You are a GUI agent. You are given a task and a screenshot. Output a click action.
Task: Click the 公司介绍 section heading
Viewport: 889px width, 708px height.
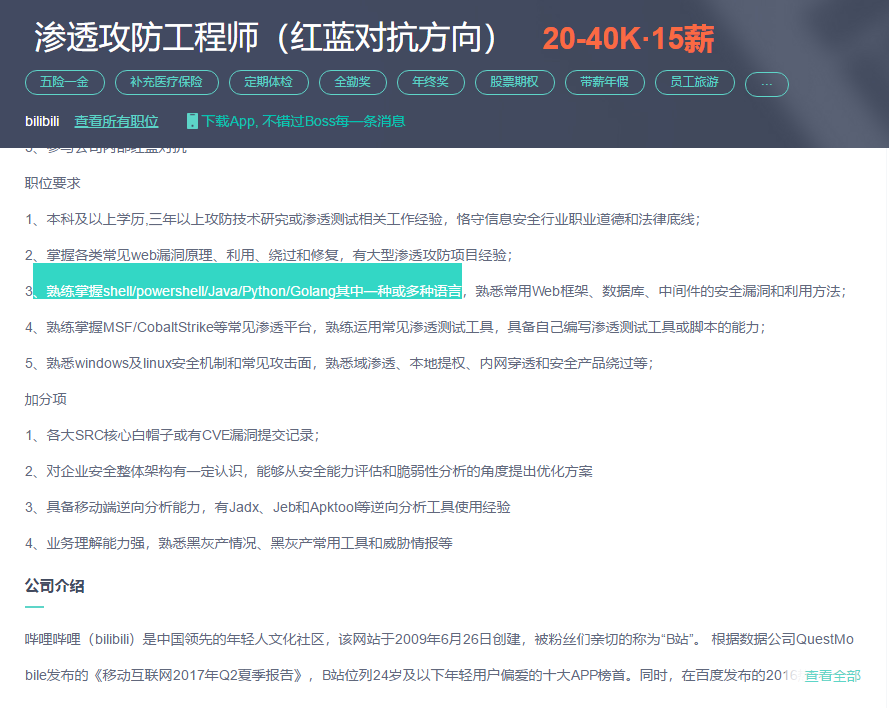click(x=54, y=585)
